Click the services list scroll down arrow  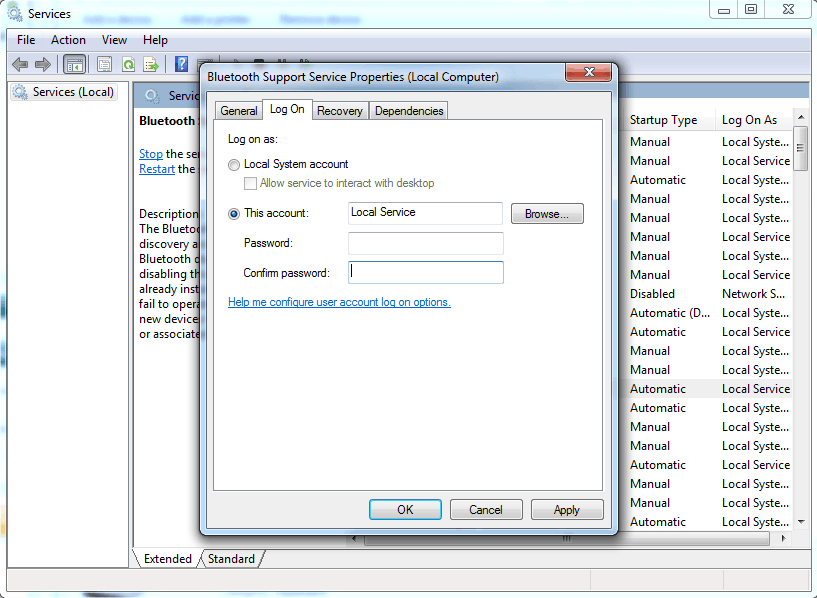(801, 521)
